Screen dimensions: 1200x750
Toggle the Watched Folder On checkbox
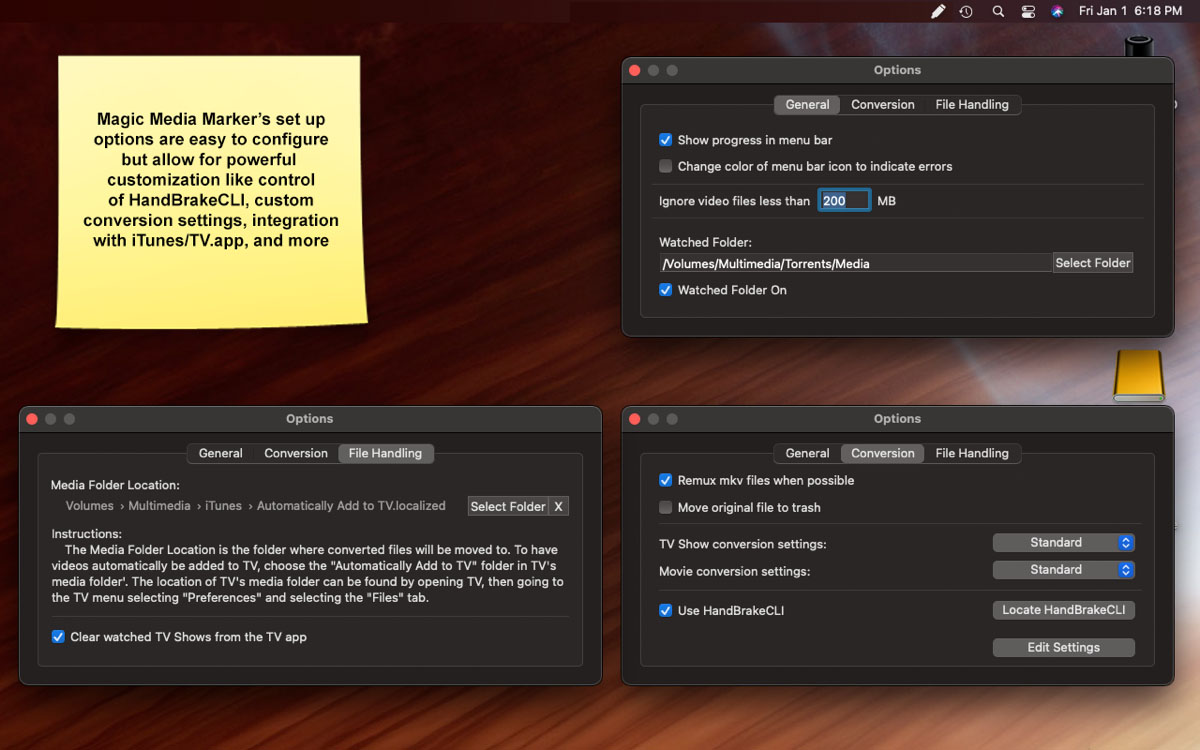coord(666,290)
